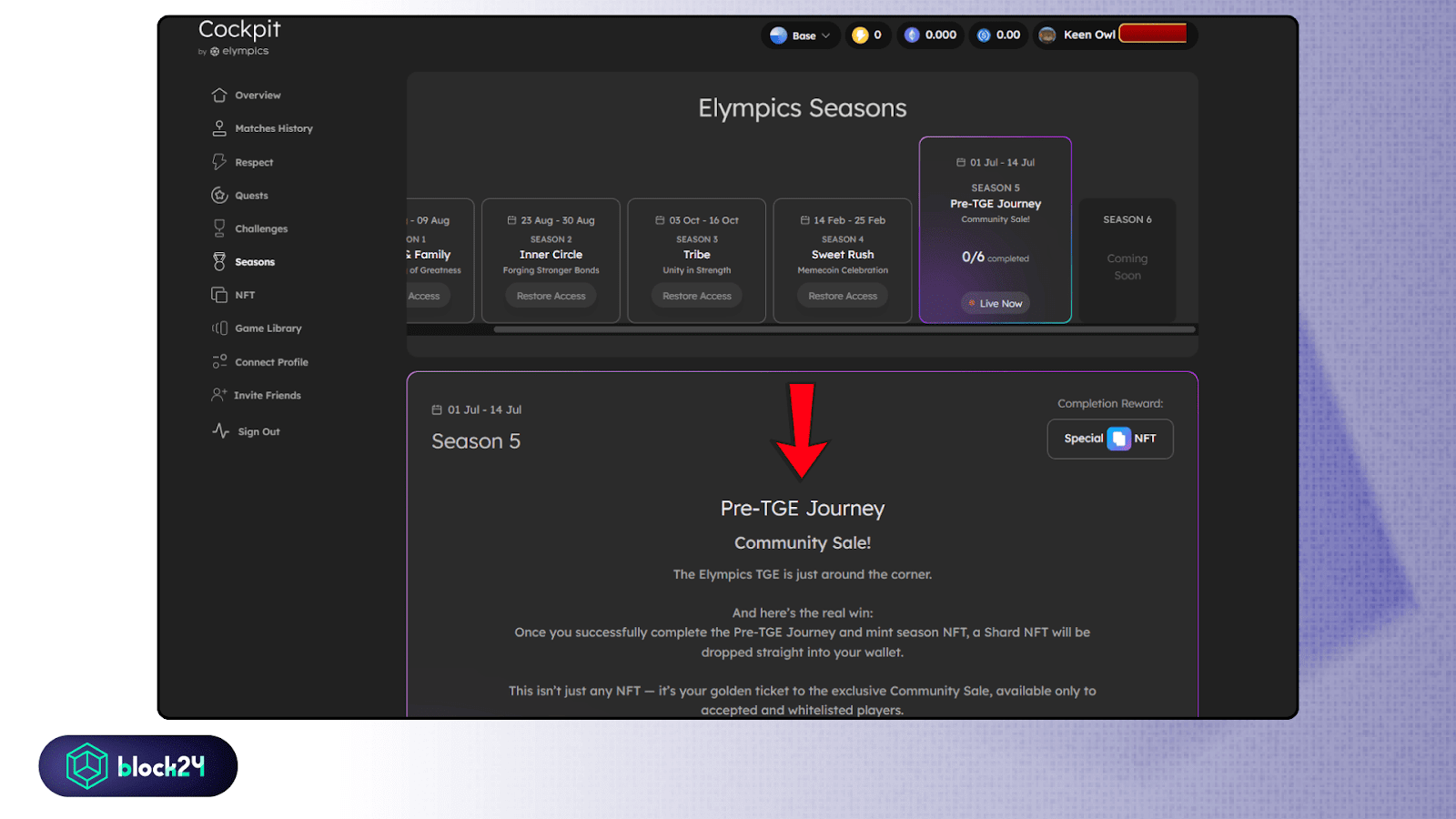1456x819 pixels.
Task: Click the Live Now button on Season 5
Action: coord(996,303)
